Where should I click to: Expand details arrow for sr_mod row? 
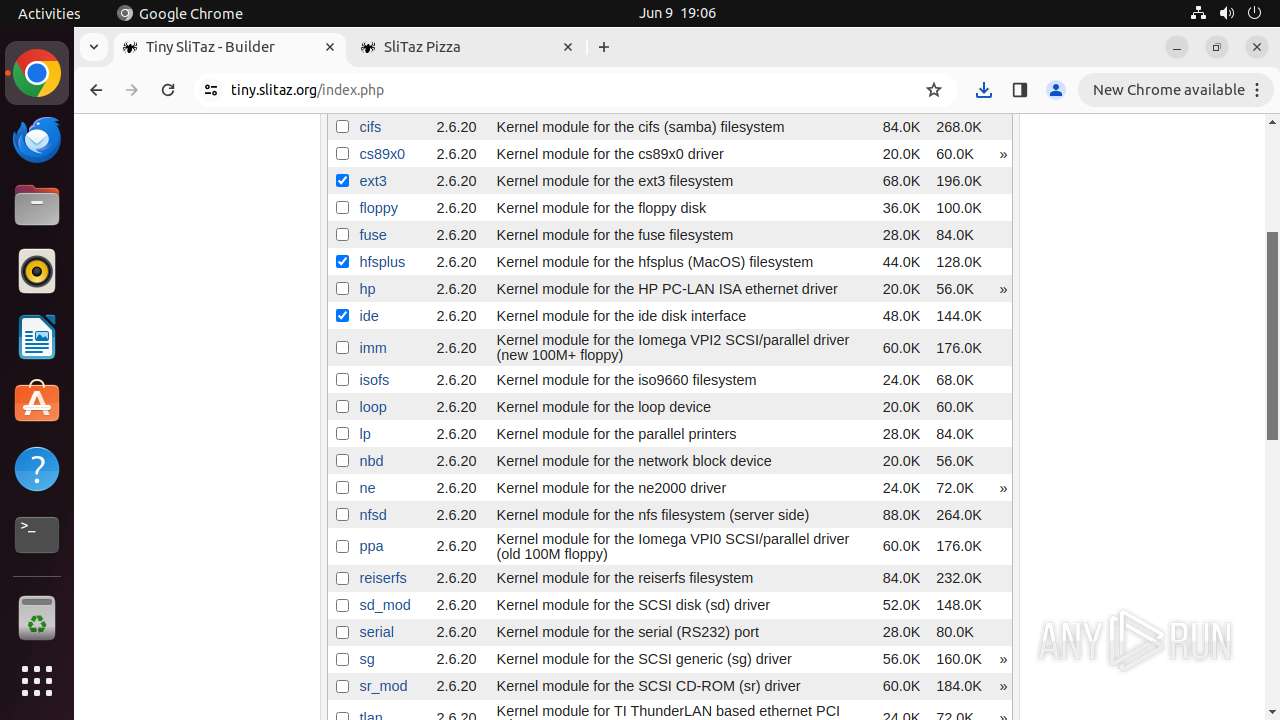click(1003, 687)
